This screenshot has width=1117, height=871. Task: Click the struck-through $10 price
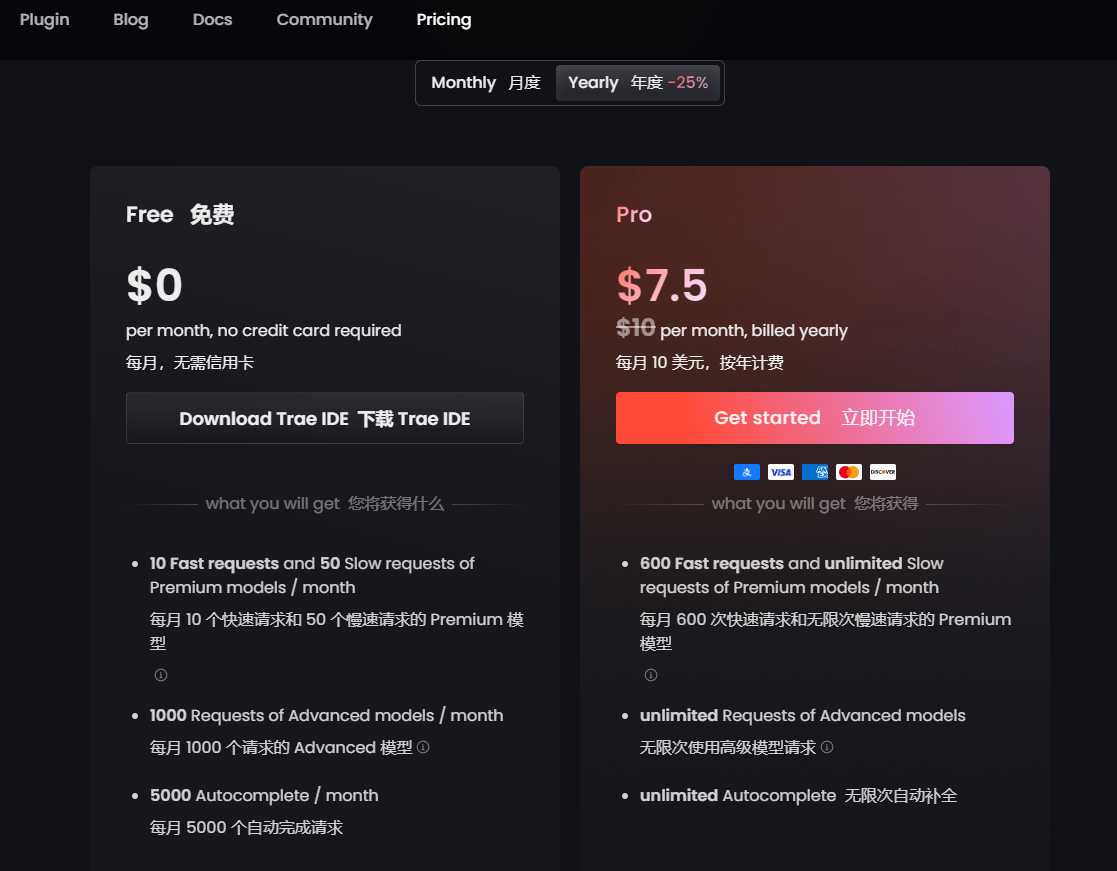[x=635, y=328]
